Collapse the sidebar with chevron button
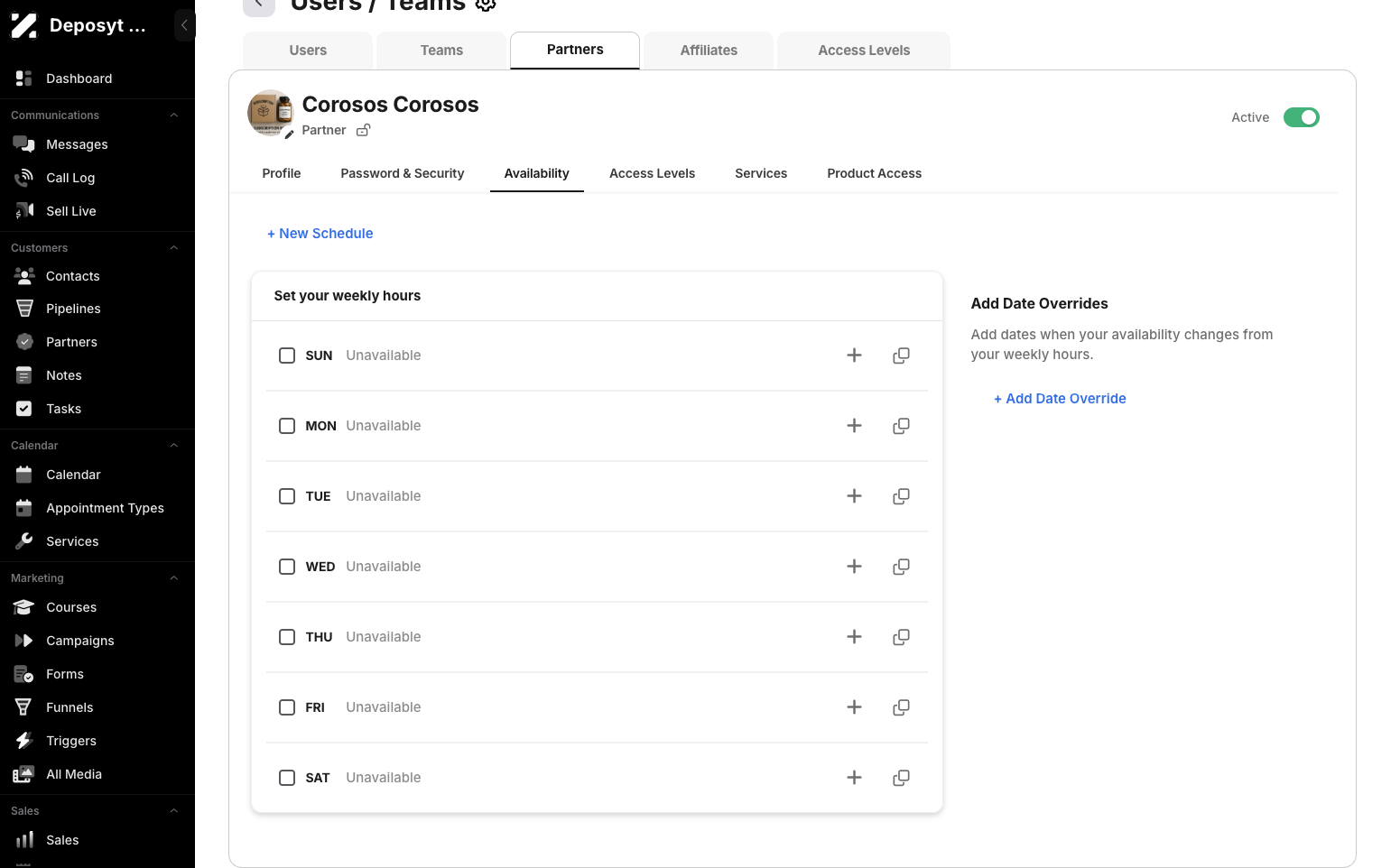The height and width of the screenshot is (868, 1391). tap(184, 25)
